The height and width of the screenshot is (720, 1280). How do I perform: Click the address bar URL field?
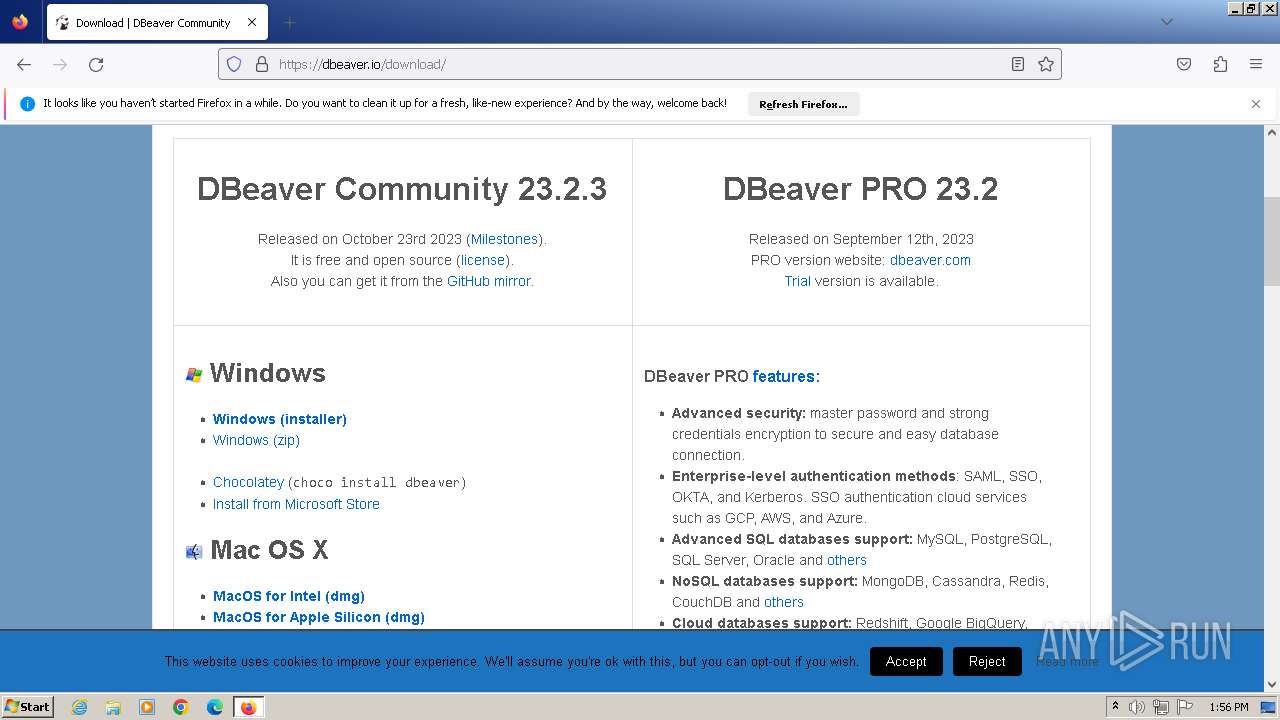[640, 64]
